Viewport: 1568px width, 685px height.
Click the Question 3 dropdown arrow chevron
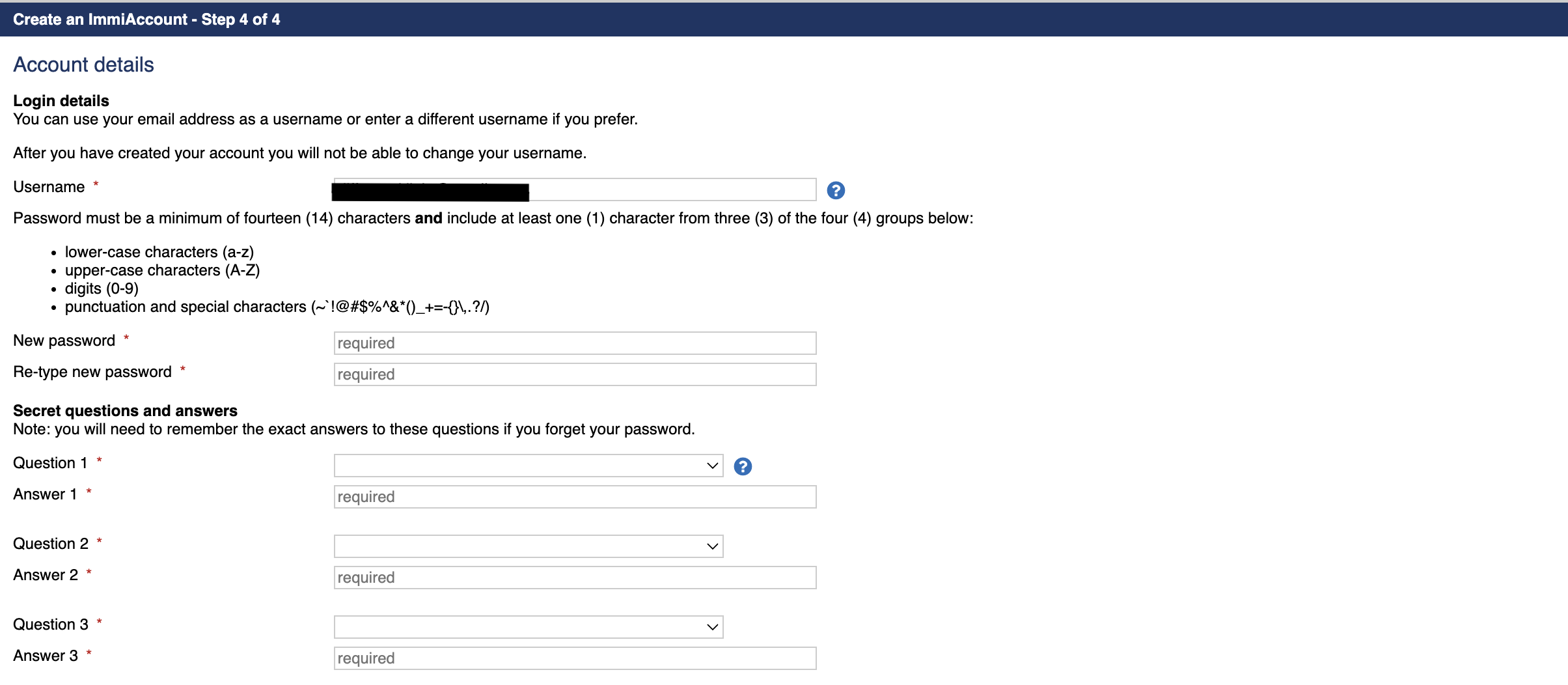[712, 627]
